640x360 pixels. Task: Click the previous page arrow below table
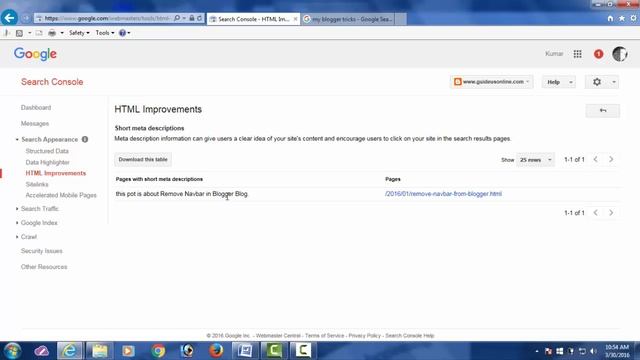596,213
